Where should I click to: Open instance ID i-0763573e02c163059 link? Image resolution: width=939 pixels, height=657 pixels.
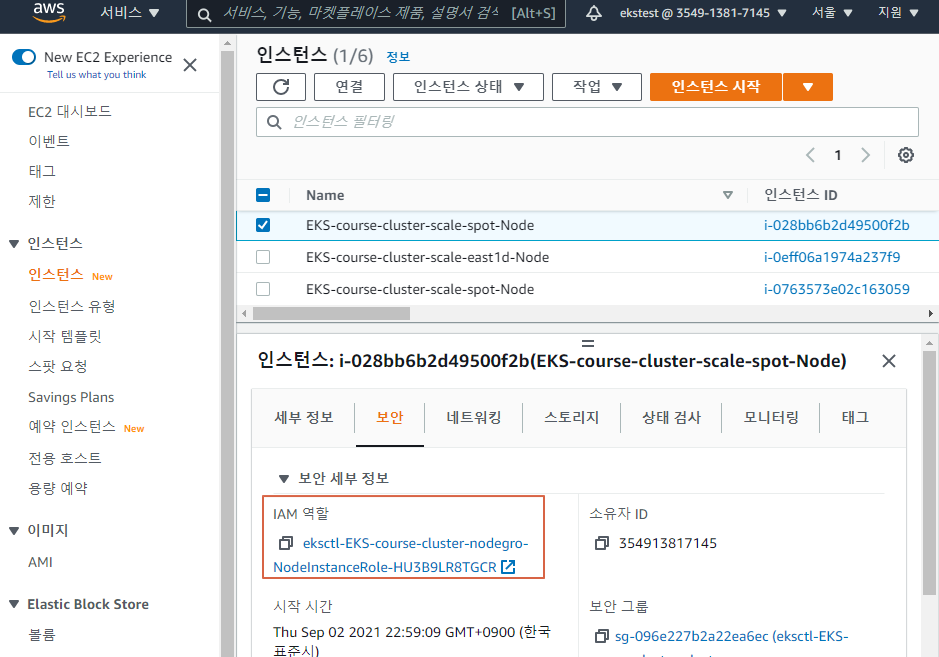point(836,289)
